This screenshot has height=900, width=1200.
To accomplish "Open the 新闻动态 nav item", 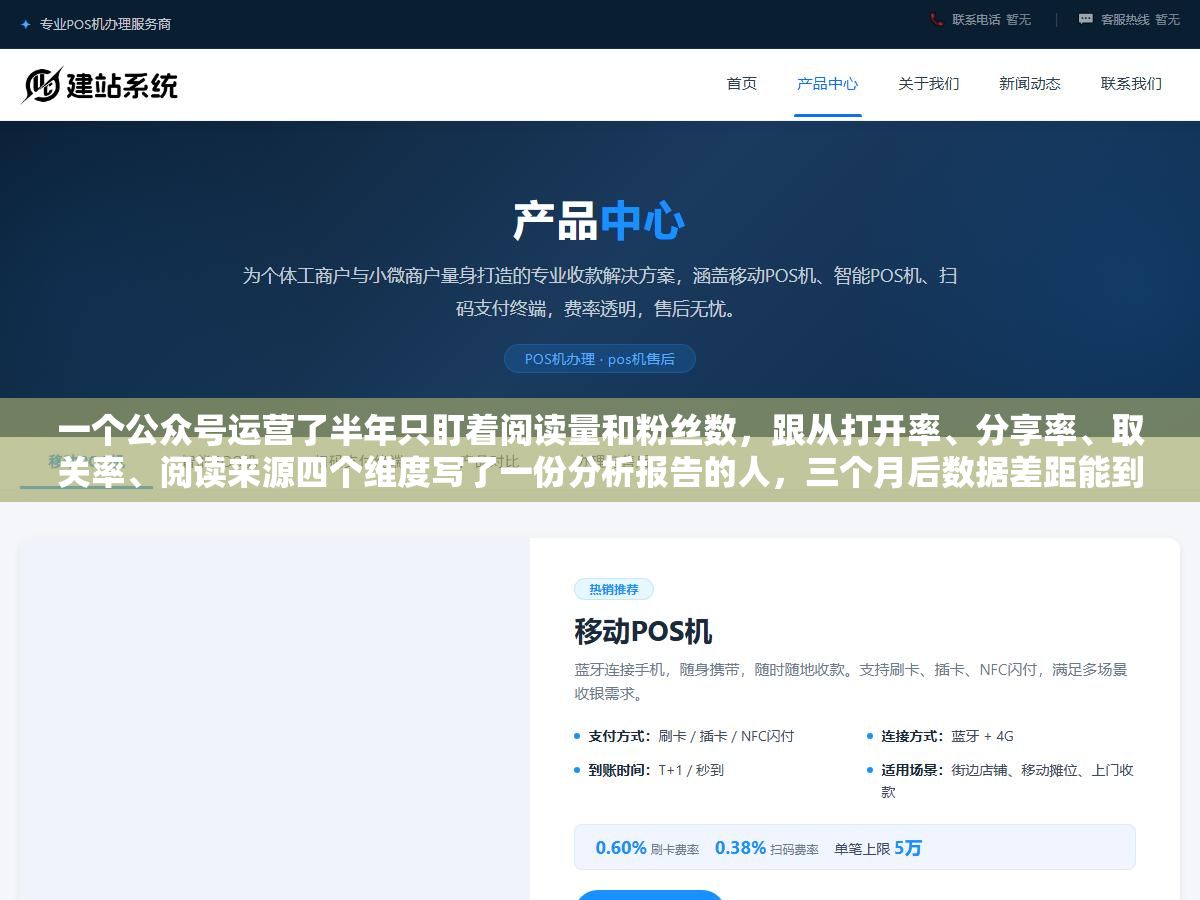I will point(1030,84).
